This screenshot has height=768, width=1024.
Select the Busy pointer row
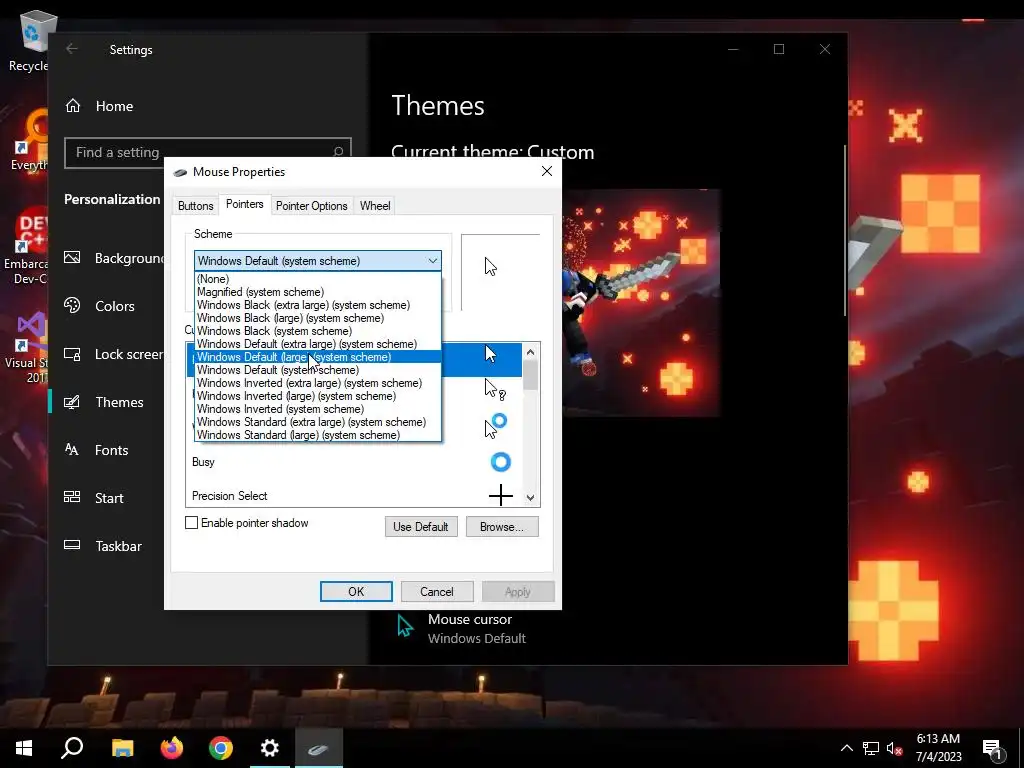355,462
